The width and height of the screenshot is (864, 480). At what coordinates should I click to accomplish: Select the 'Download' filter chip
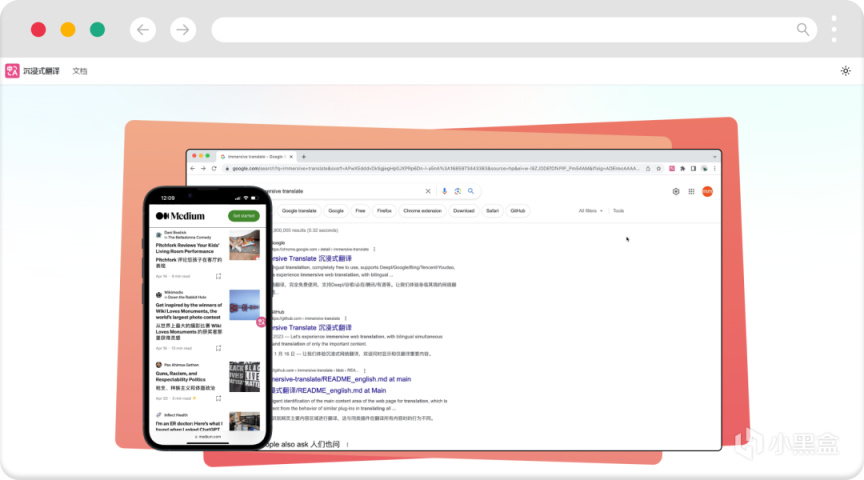point(464,211)
